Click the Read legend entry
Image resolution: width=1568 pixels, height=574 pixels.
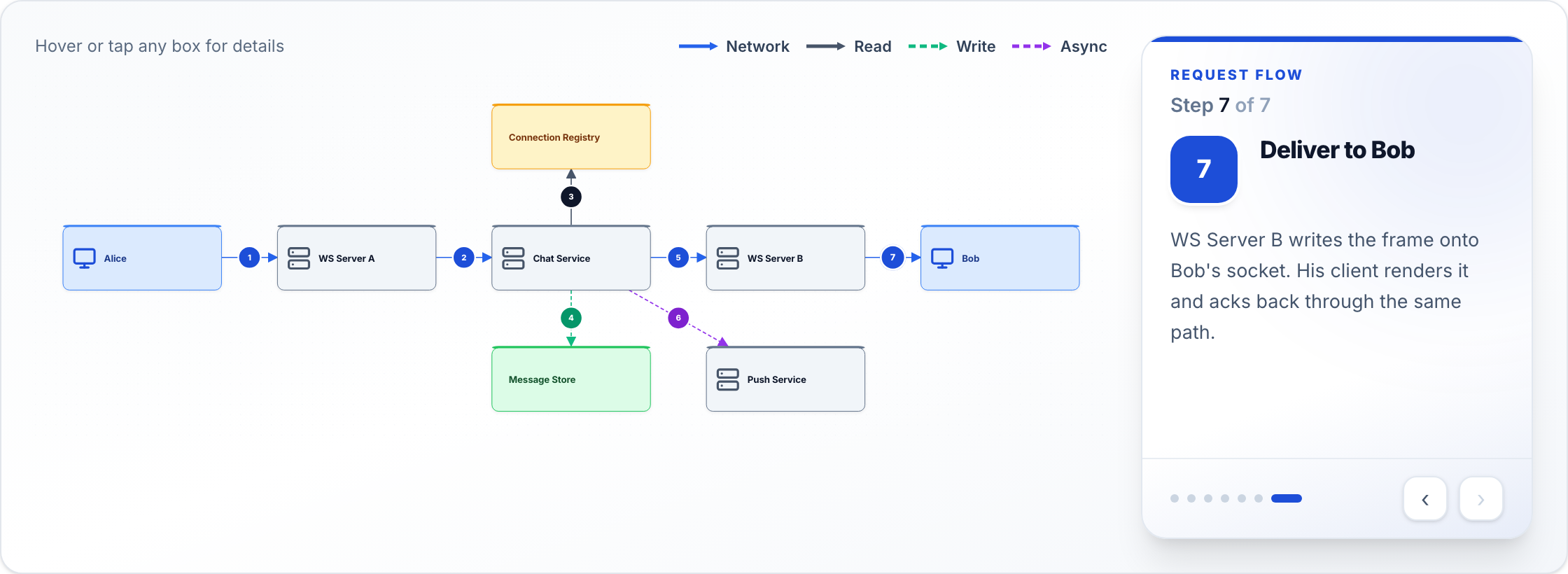(849, 46)
